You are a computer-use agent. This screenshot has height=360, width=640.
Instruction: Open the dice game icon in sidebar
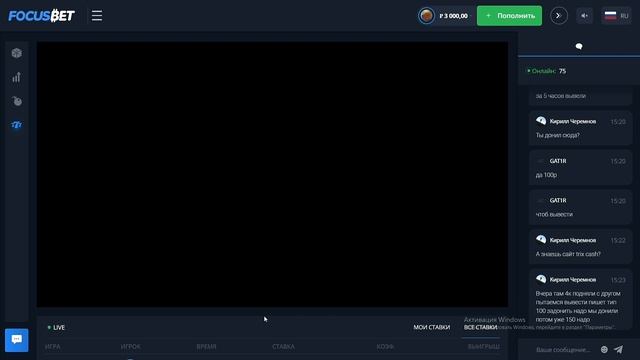(x=17, y=53)
